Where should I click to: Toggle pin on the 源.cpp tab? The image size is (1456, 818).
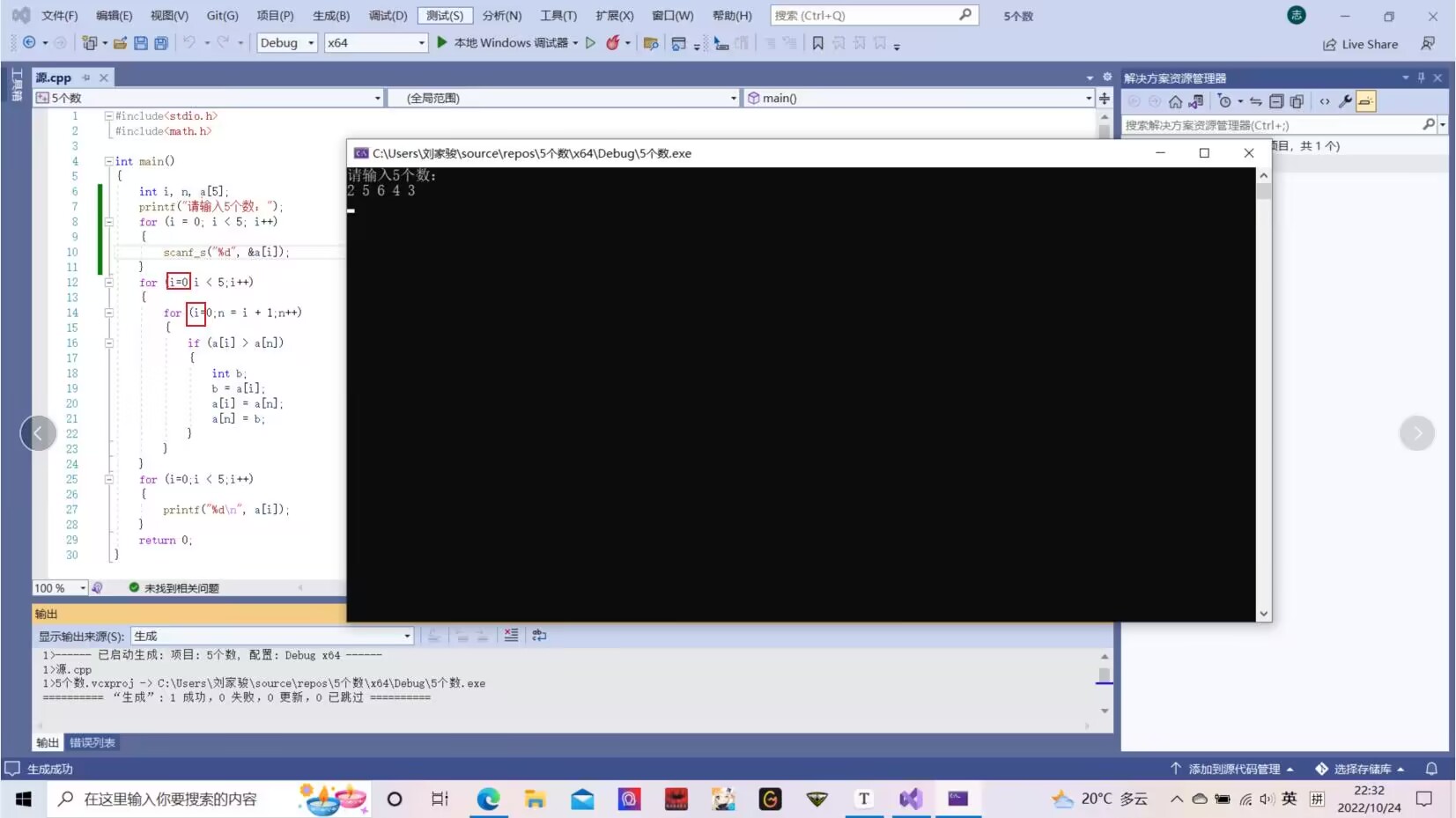tap(86, 77)
